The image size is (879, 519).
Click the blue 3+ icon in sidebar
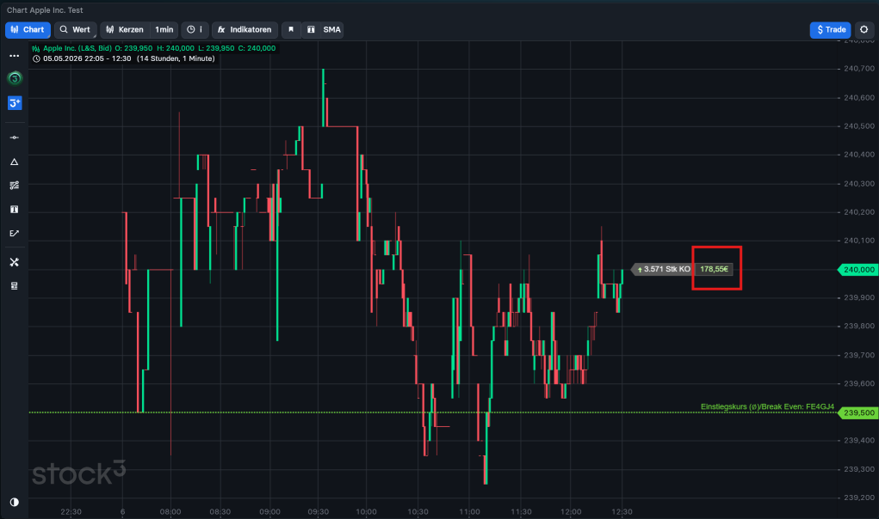click(x=15, y=103)
